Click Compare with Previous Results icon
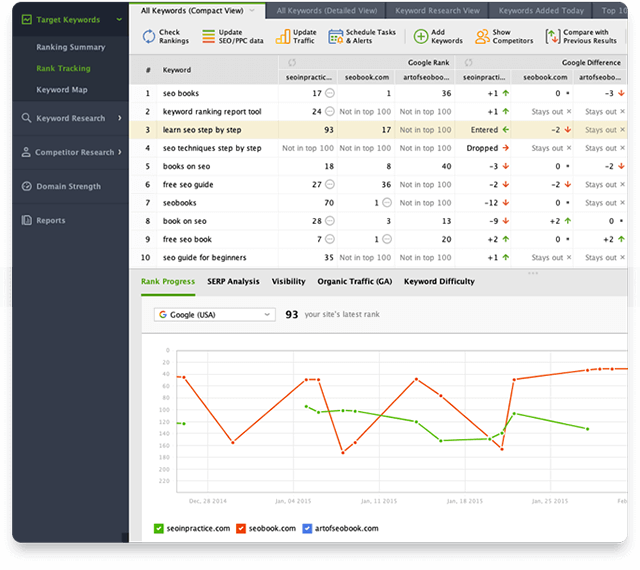This screenshot has height=570, width=640. pyautogui.click(x=552, y=36)
